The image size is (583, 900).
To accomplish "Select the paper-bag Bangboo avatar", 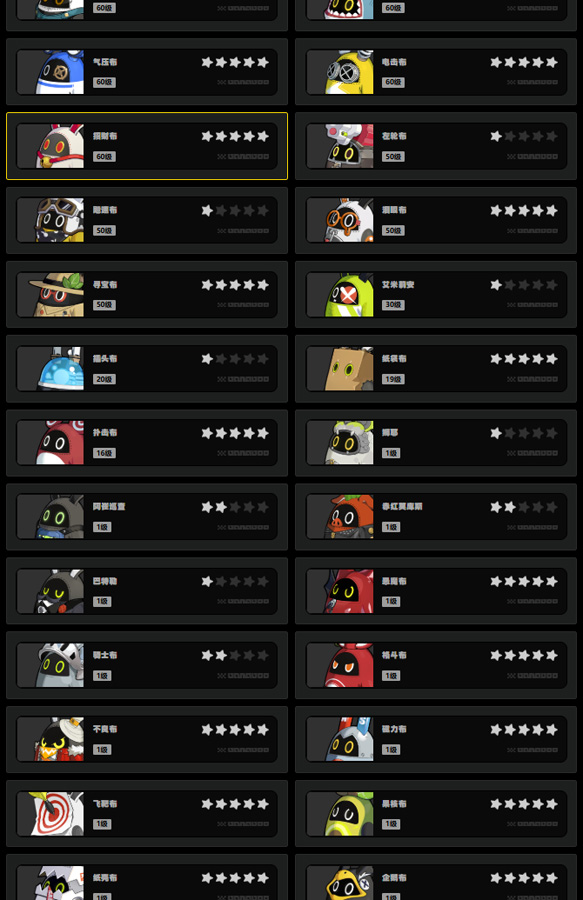I will pos(349,368).
